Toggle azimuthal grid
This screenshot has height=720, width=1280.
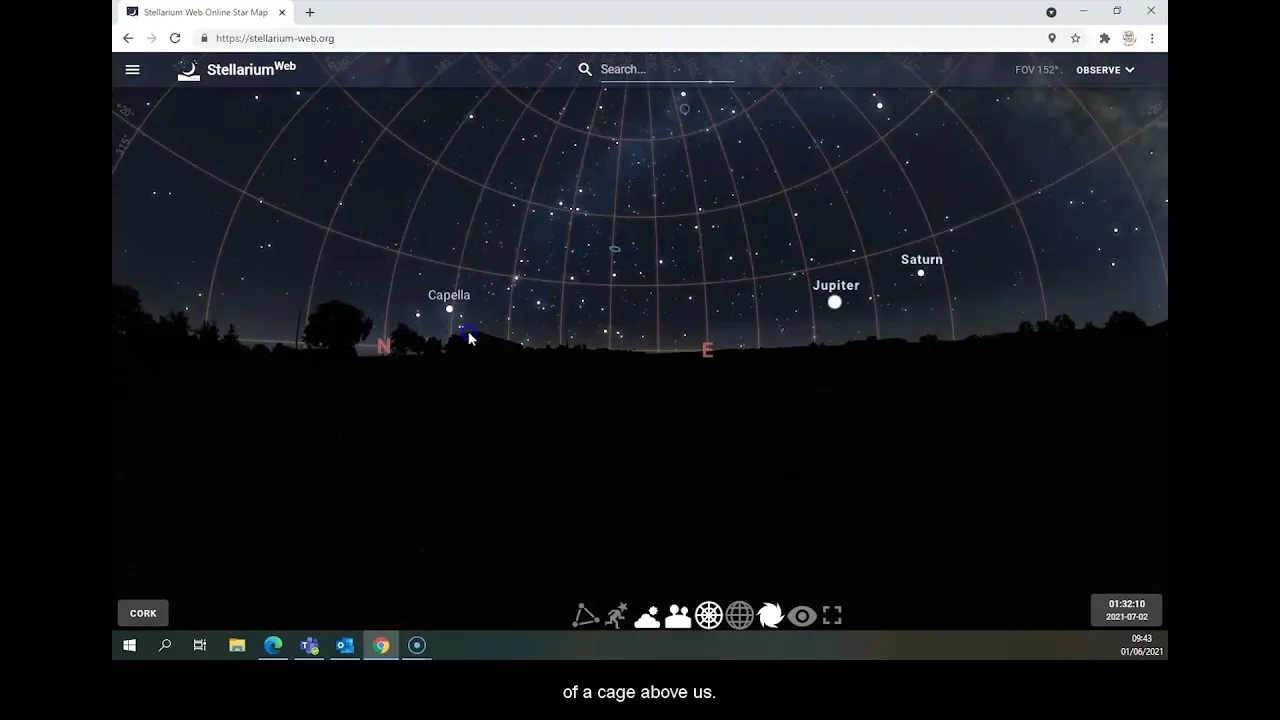709,616
